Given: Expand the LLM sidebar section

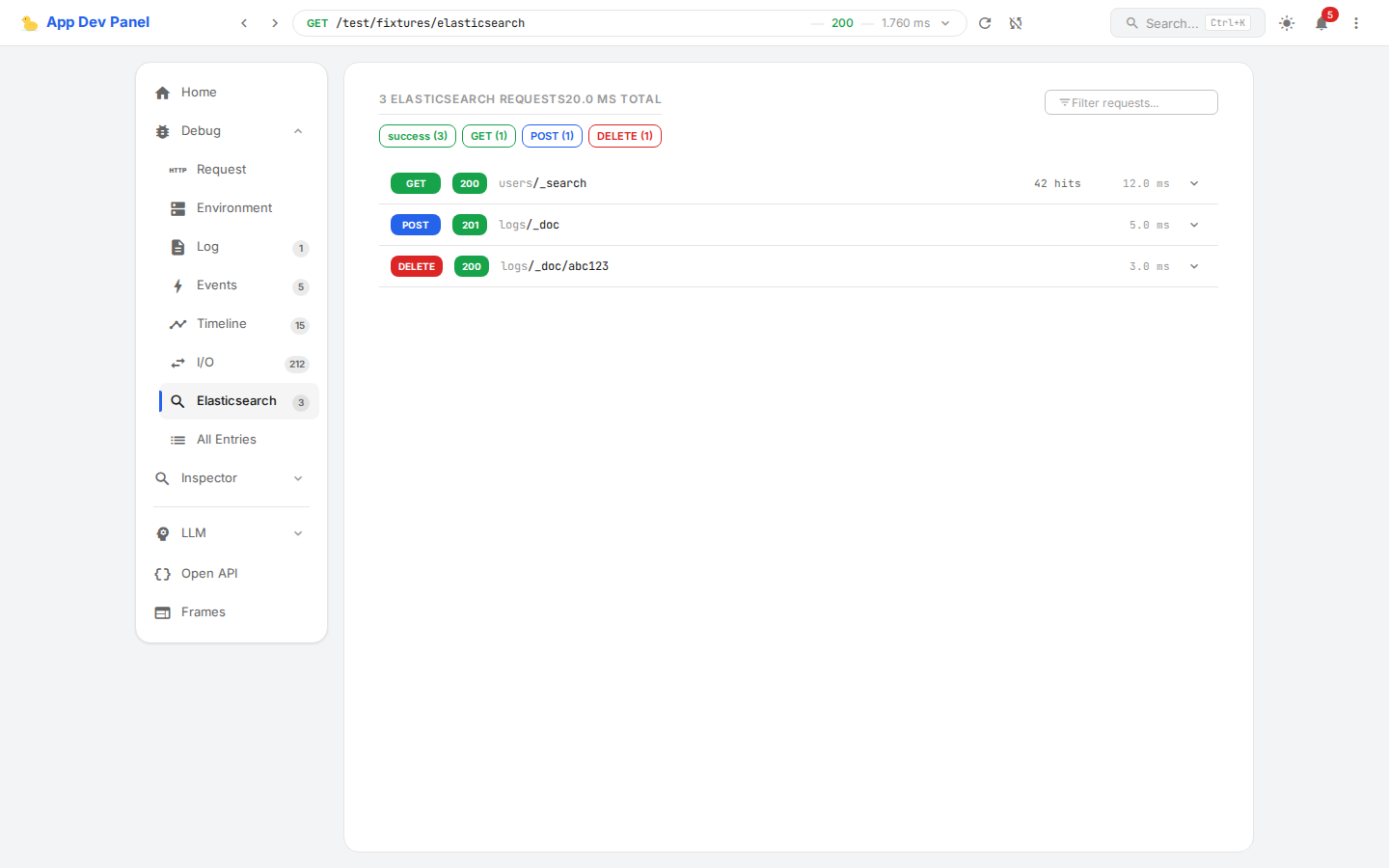Looking at the screenshot, I should 298,533.
